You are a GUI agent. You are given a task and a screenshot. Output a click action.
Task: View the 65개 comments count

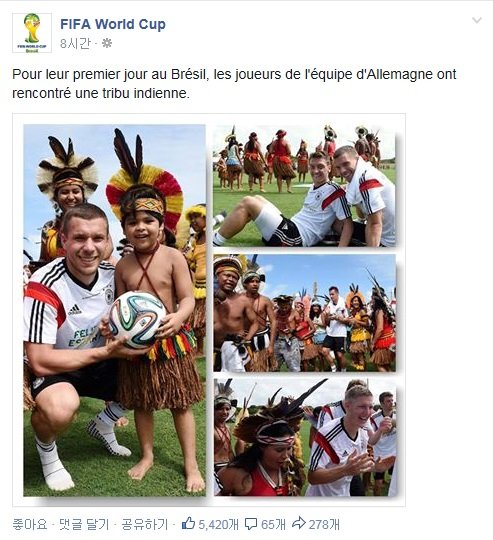tap(273, 525)
